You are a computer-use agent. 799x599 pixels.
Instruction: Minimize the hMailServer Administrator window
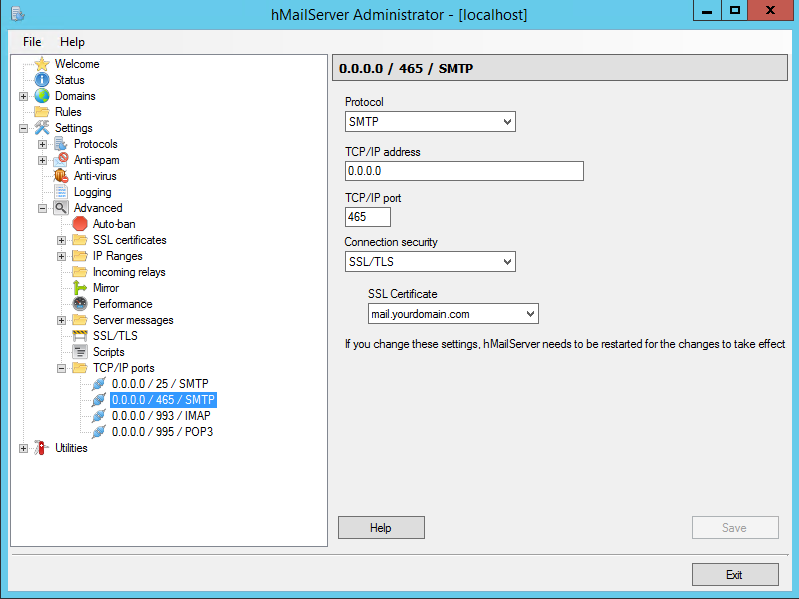707,11
